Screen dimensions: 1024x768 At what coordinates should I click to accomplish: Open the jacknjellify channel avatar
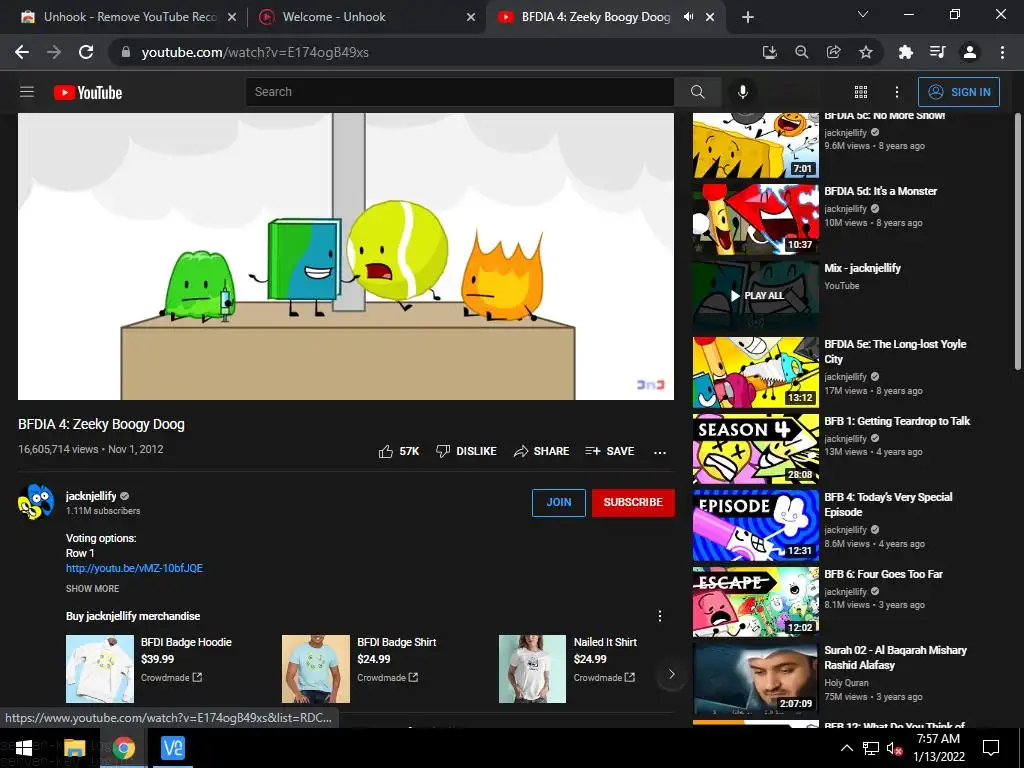coord(36,502)
